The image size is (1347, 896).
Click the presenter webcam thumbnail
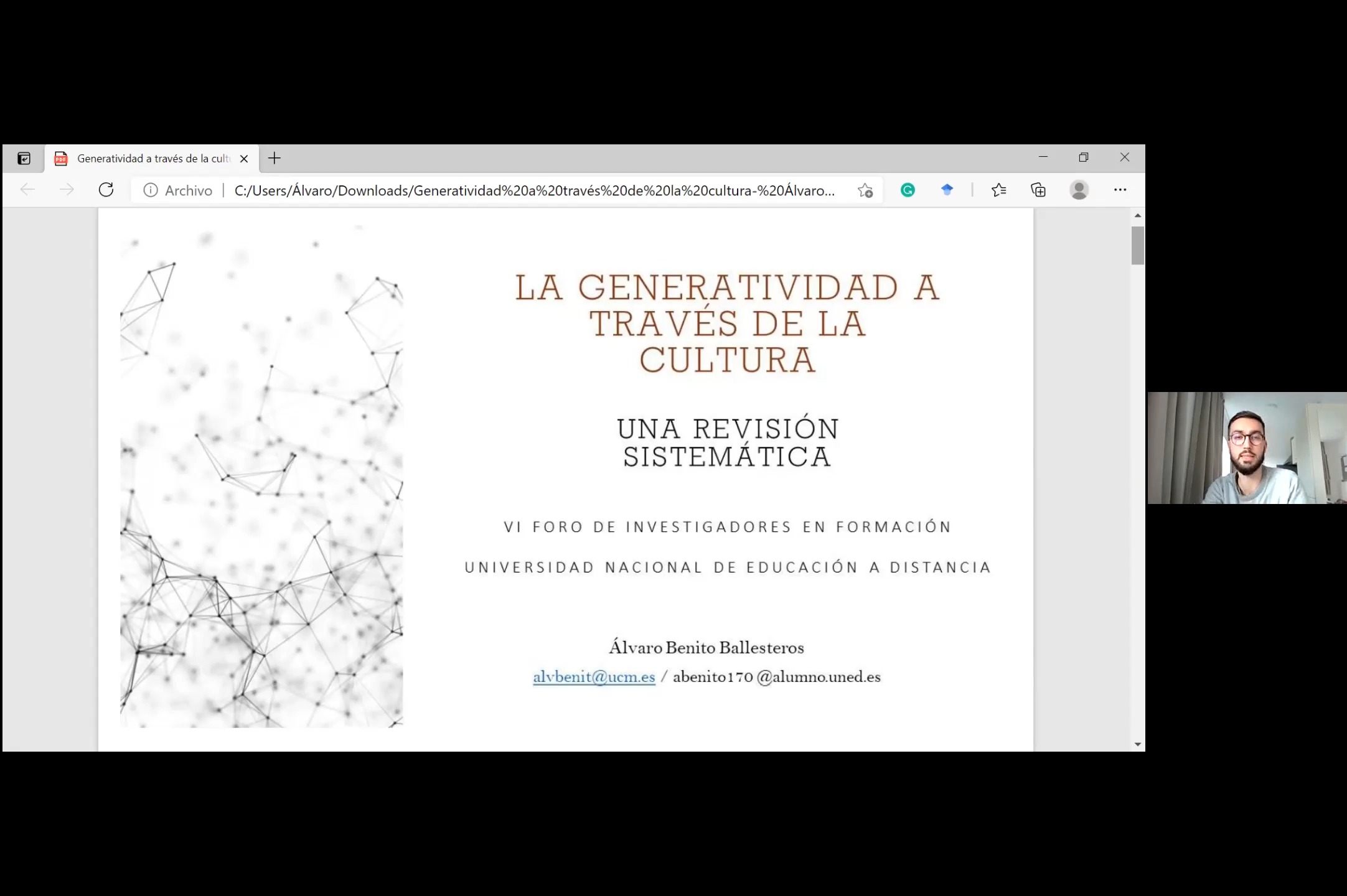pyautogui.click(x=1247, y=448)
